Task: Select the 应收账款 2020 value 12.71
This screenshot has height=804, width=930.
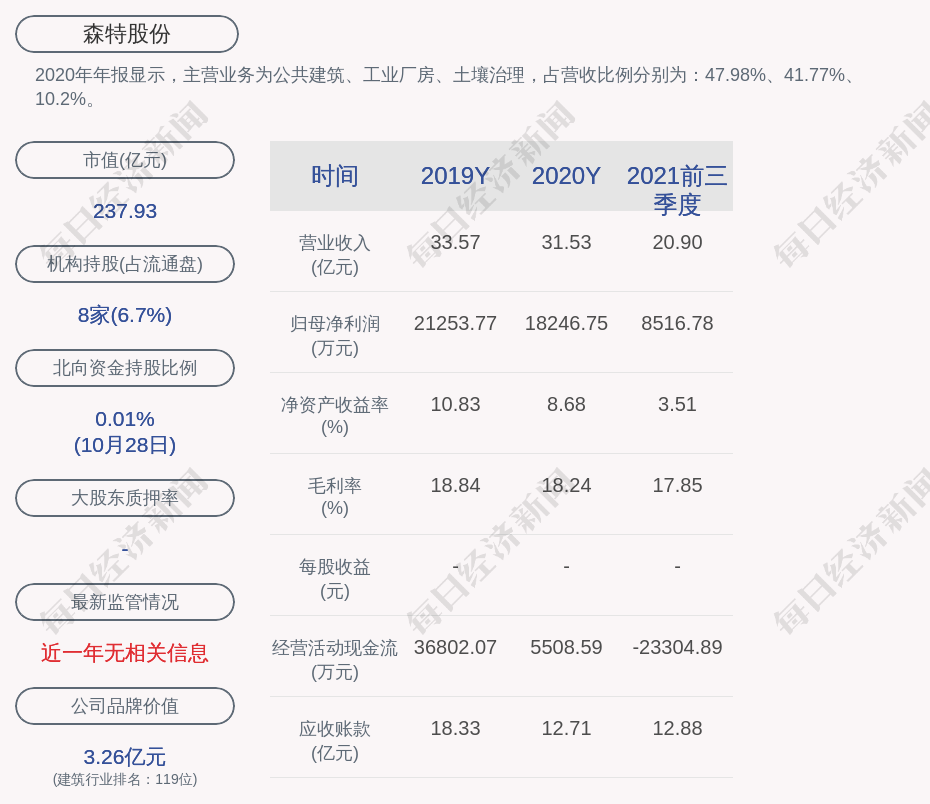Action: [x=566, y=728]
